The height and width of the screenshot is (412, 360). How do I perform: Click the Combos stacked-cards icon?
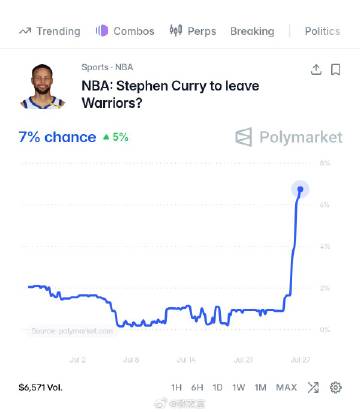pos(102,31)
